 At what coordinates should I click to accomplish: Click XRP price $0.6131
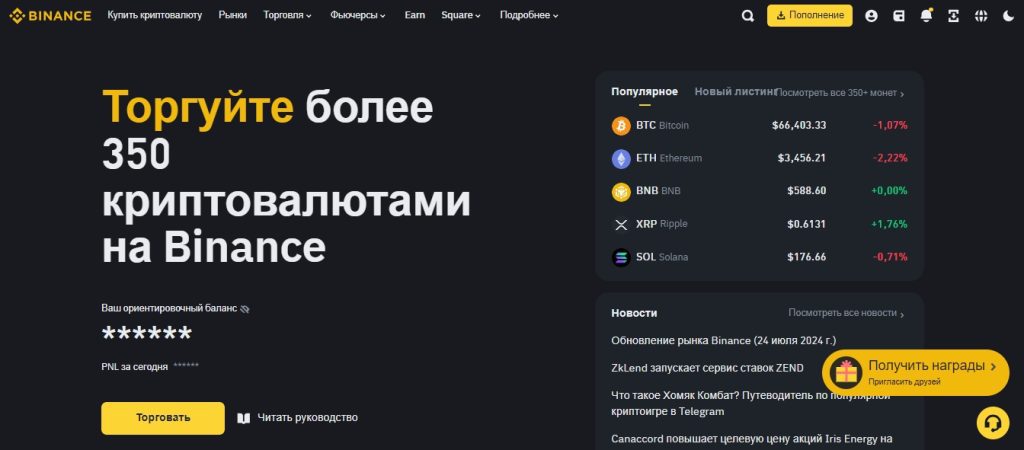click(807, 224)
